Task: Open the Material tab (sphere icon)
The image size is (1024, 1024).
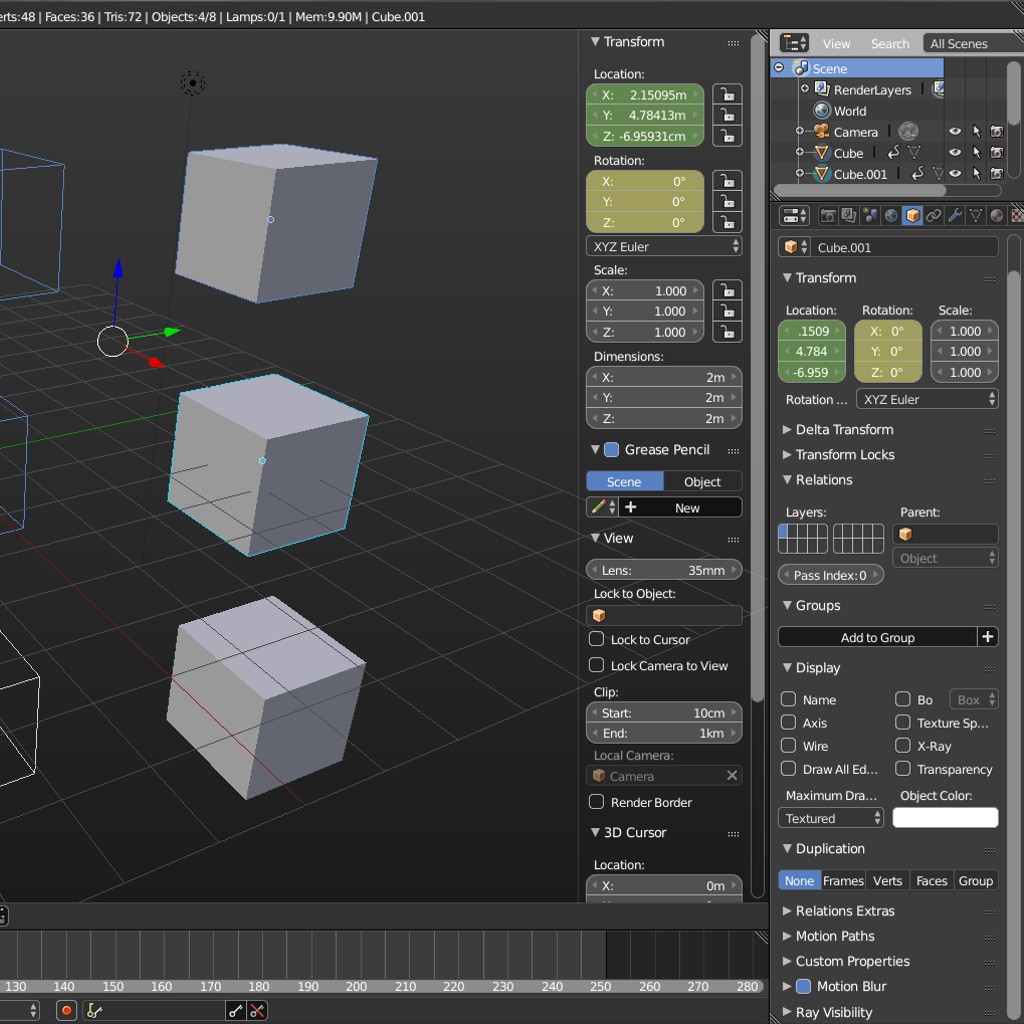Action: pos(998,215)
